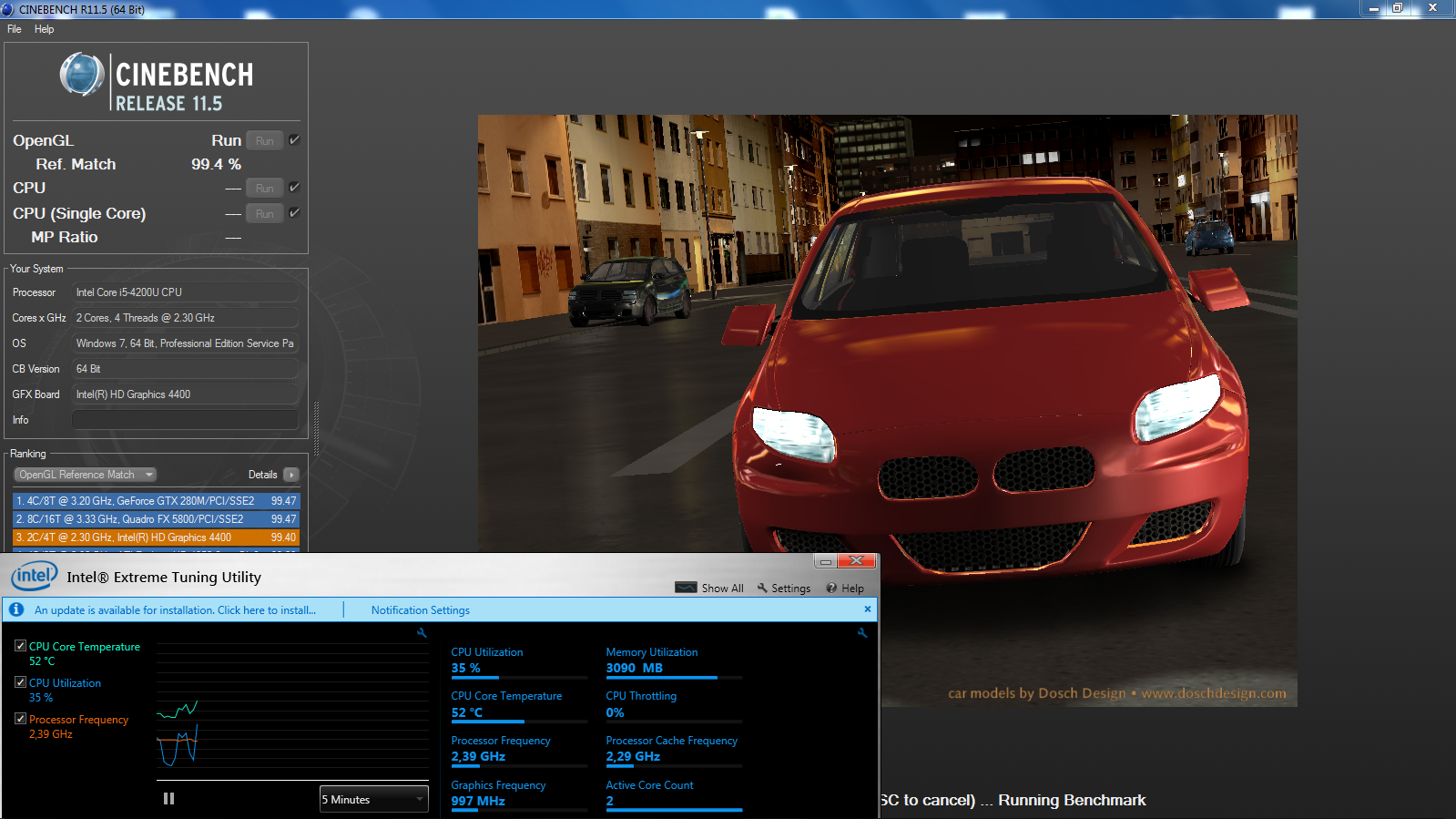This screenshot has width=1456, height=819.
Task: Select ranking row '2. 8C/16T @ 3.33 GHz, Quadro FX 5800'
Action: (x=156, y=519)
